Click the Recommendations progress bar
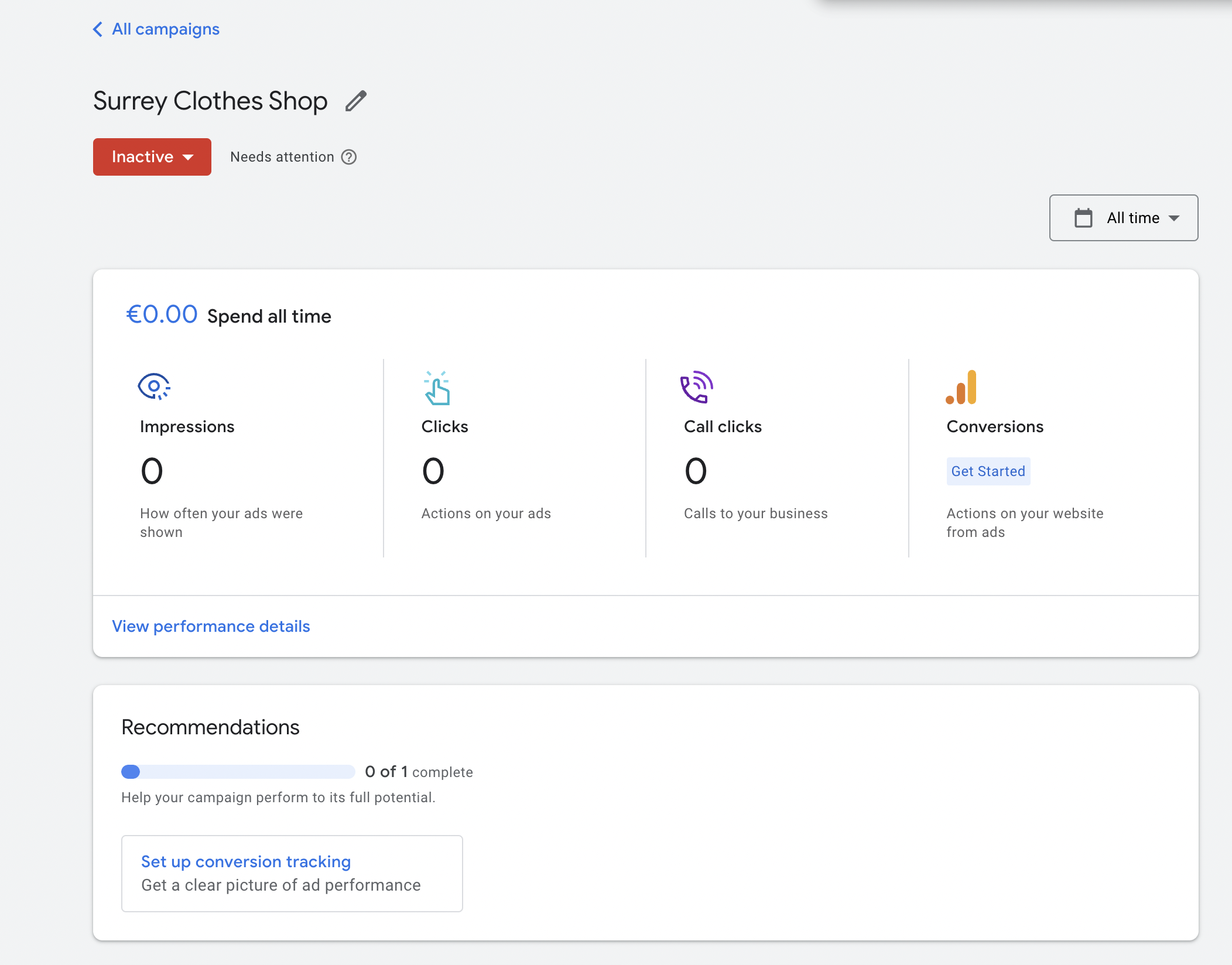1232x965 pixels. pyautogui.click(x=238, y=772)
